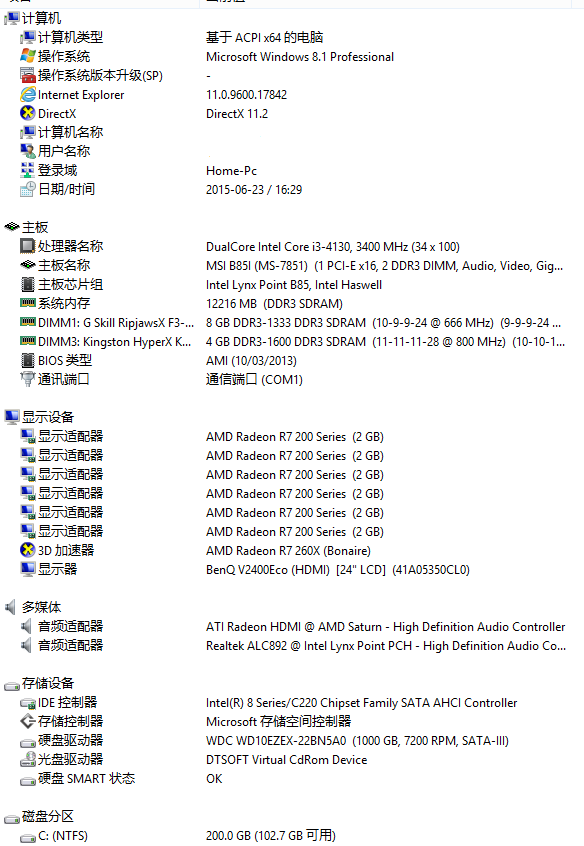Select the ATI Radeon HDMI audio controller value
The width and height of the screenshot is (584, 846).
[385, 626]
